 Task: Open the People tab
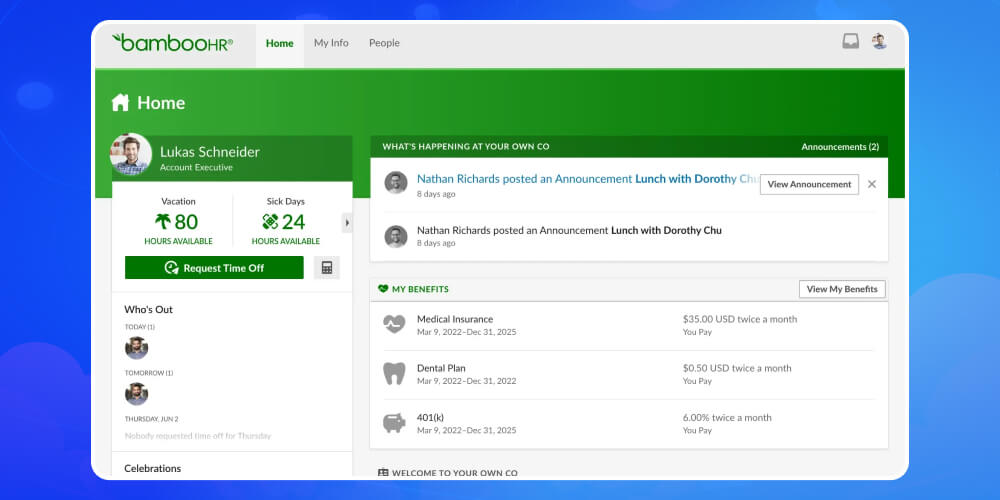(x=385, y=43)
